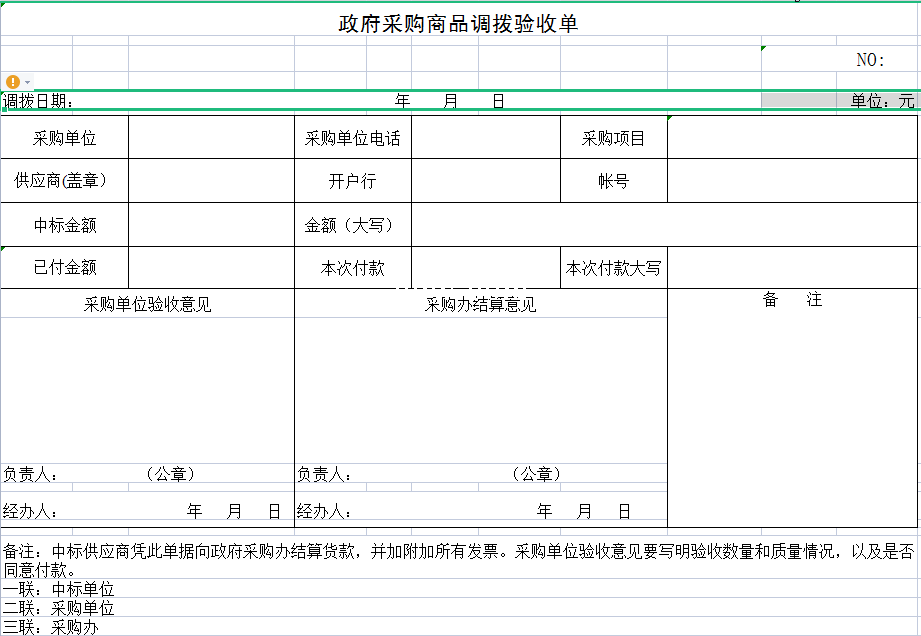The height and width of the screenshot is (636, 921).
Task: Select the title cell 政府采购商品调拨验收单
Action: pos(459,23)
